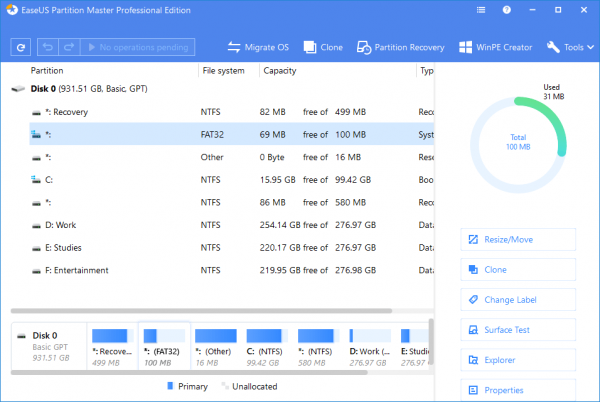Click the 99.42 GB capacity value in C: row
600x402 pixels.
coord(353,180)
